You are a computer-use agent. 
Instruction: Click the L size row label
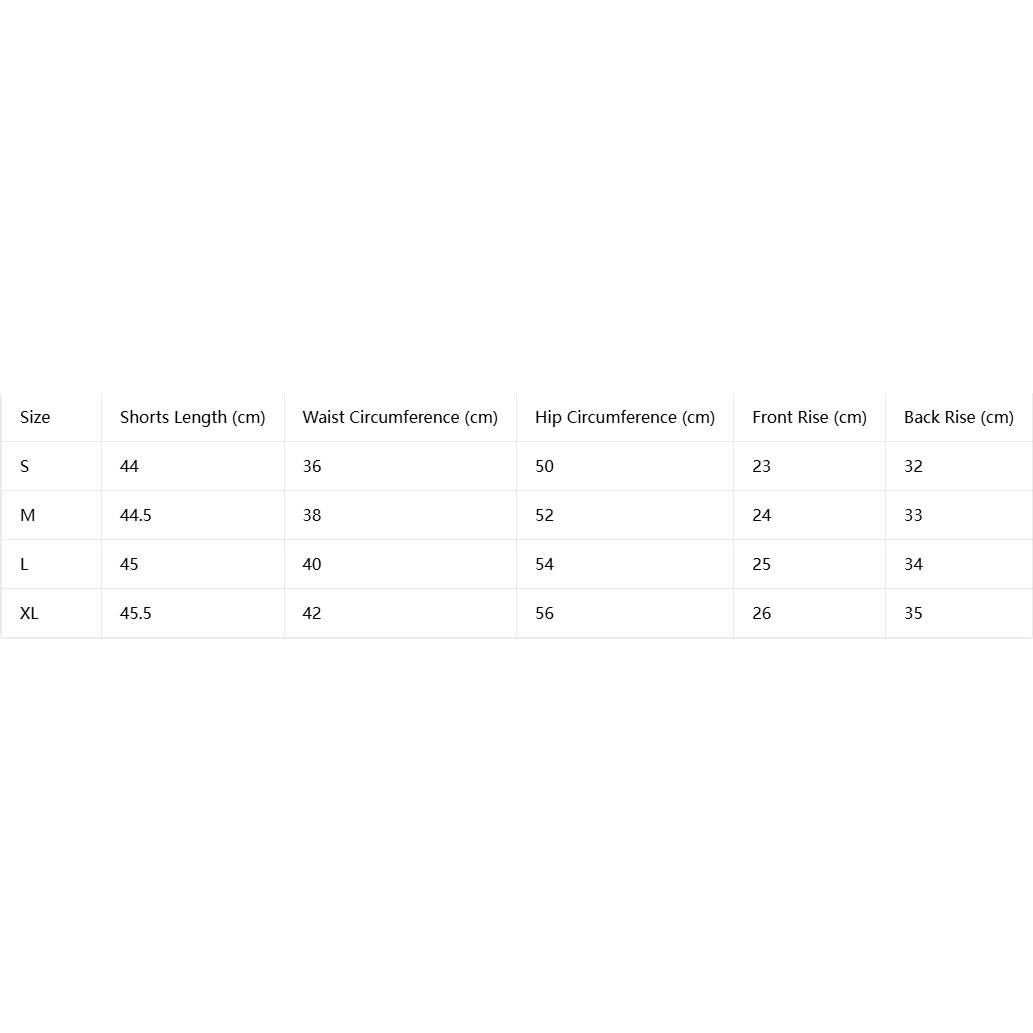tap(24, 565)
